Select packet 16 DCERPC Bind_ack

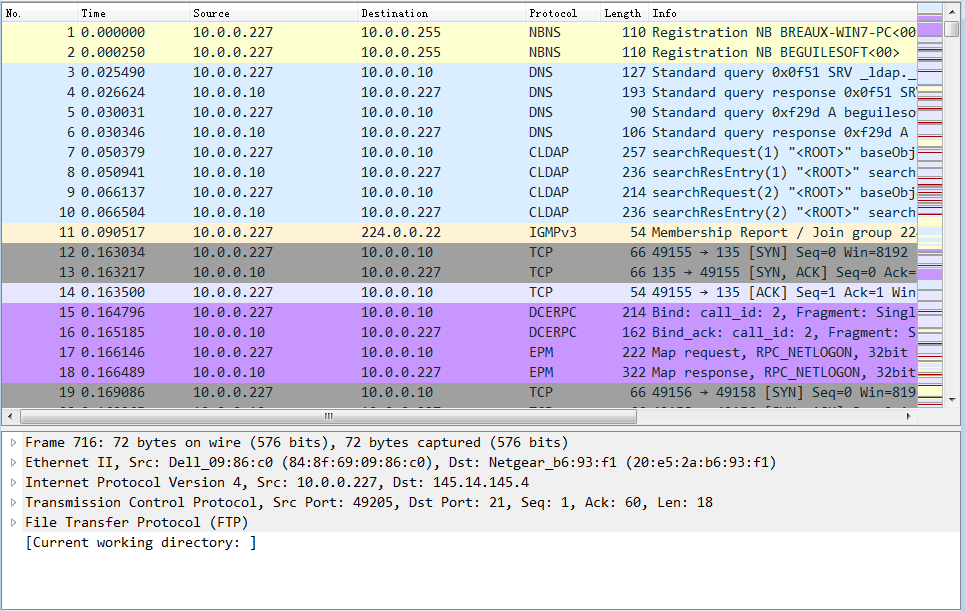coord(459,332)
